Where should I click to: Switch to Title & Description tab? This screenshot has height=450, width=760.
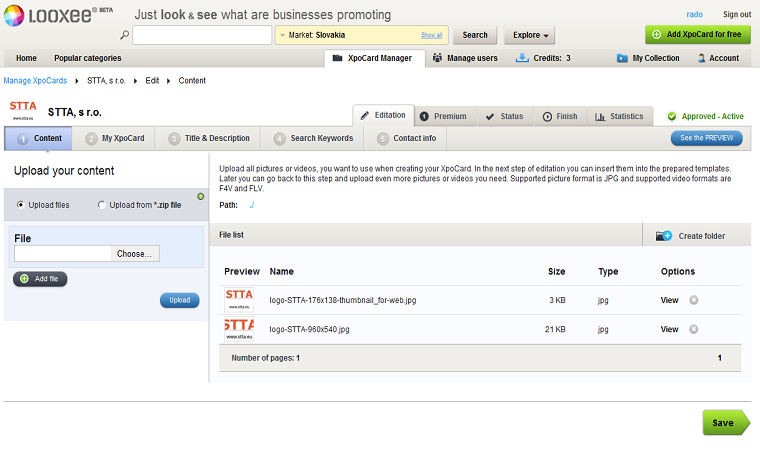[209, 138]
